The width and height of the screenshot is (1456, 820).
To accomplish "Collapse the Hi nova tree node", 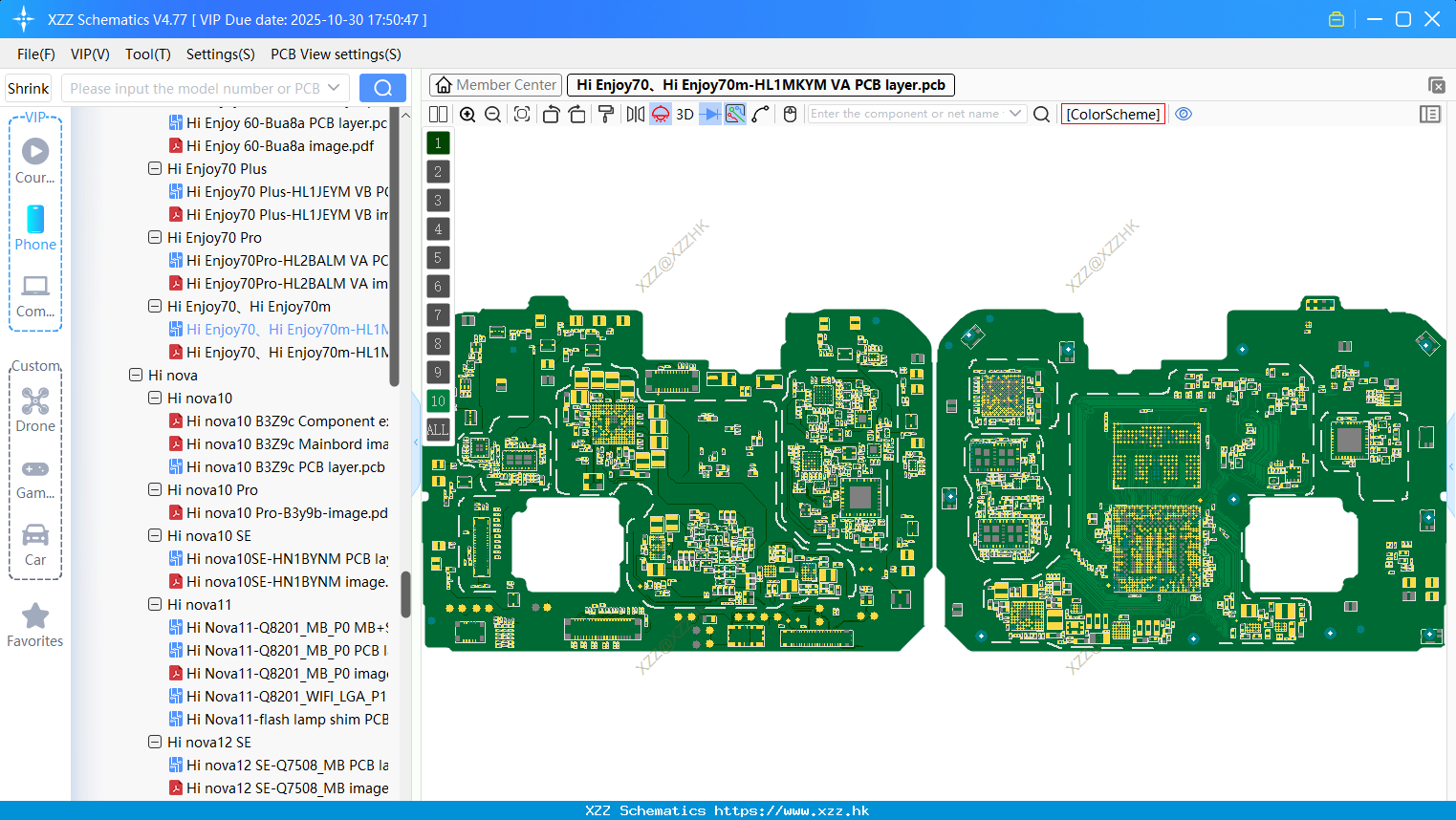I will (x=136, y=375).
